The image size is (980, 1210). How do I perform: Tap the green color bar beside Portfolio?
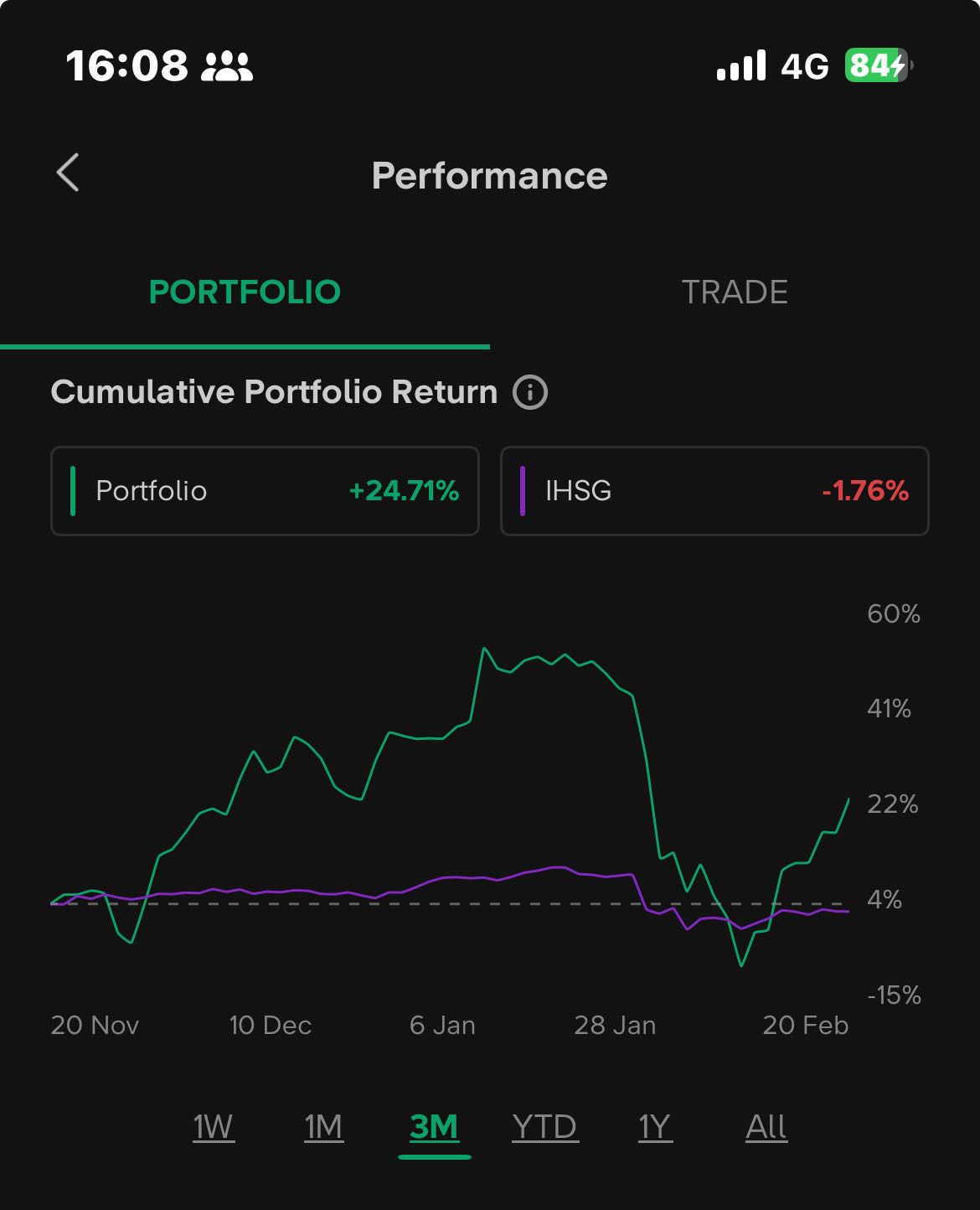(74, 491)
